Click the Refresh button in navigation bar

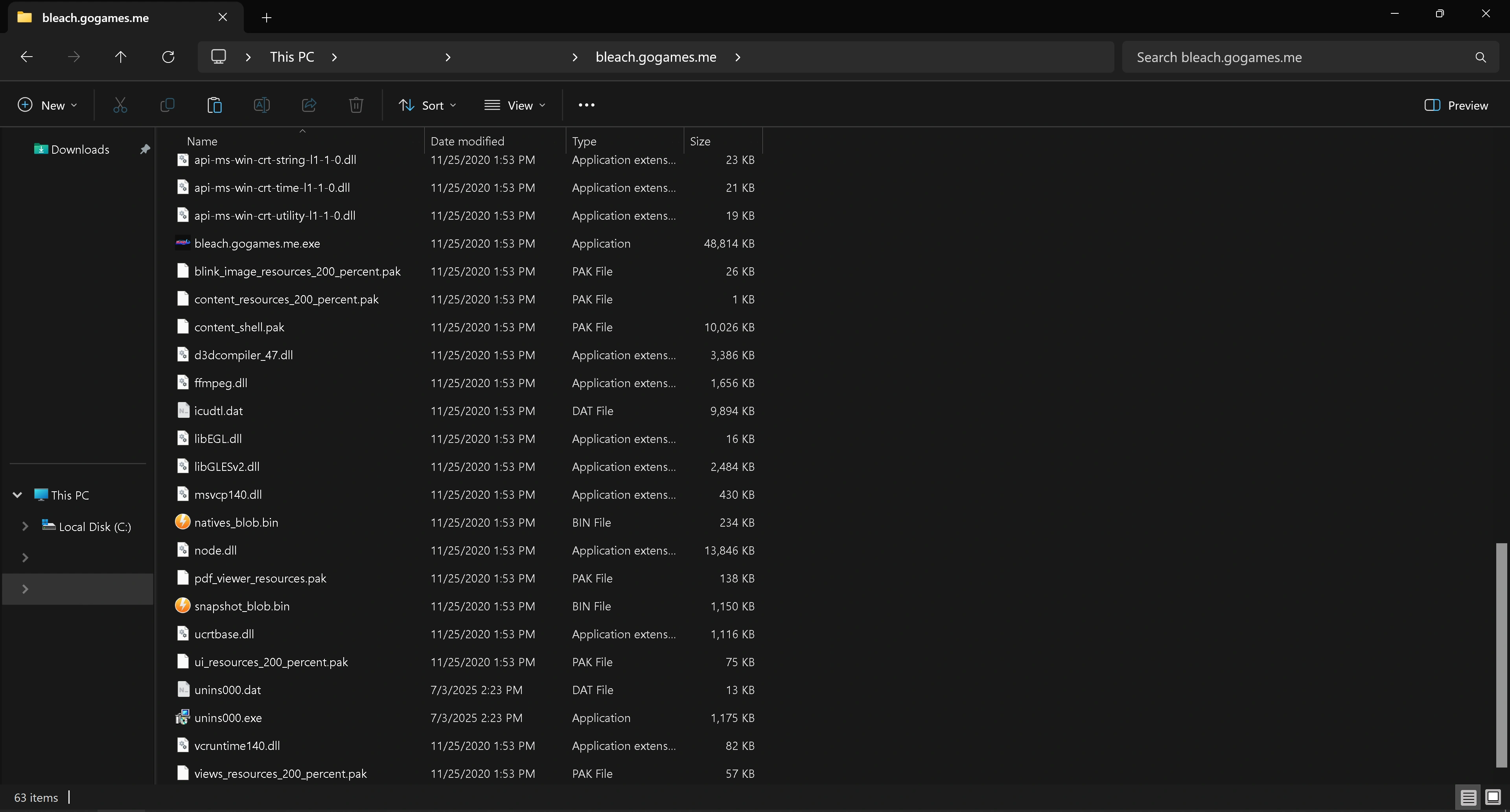pyautogui.click(x=168, y=57)
